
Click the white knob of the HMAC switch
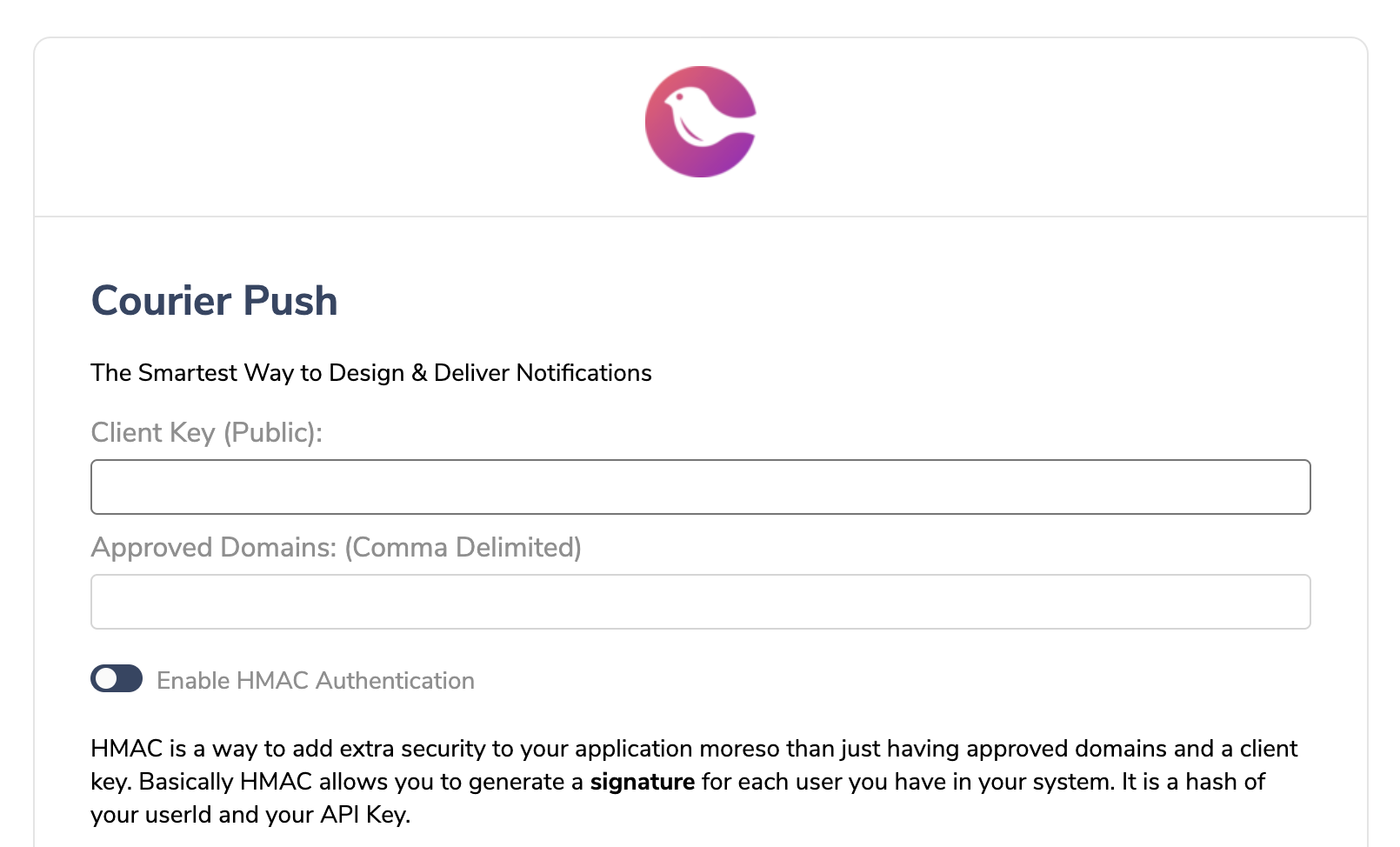(x=106, y=678)
